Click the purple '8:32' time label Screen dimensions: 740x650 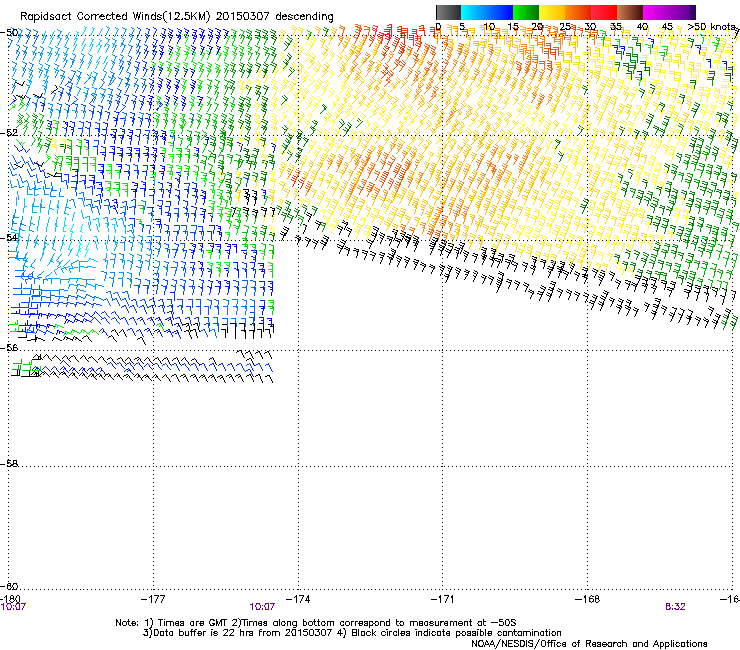click(675, 607)
